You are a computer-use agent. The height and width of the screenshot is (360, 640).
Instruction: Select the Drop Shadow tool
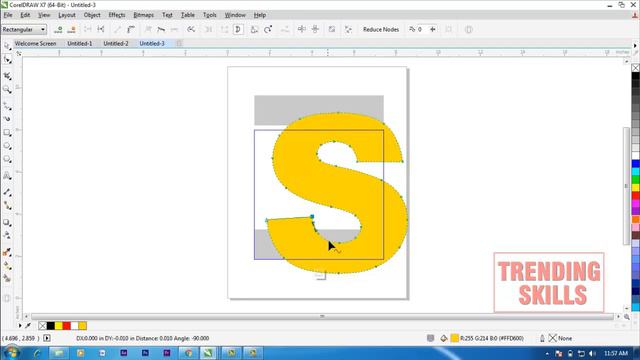pyautogui.click(x=7, y=222)
